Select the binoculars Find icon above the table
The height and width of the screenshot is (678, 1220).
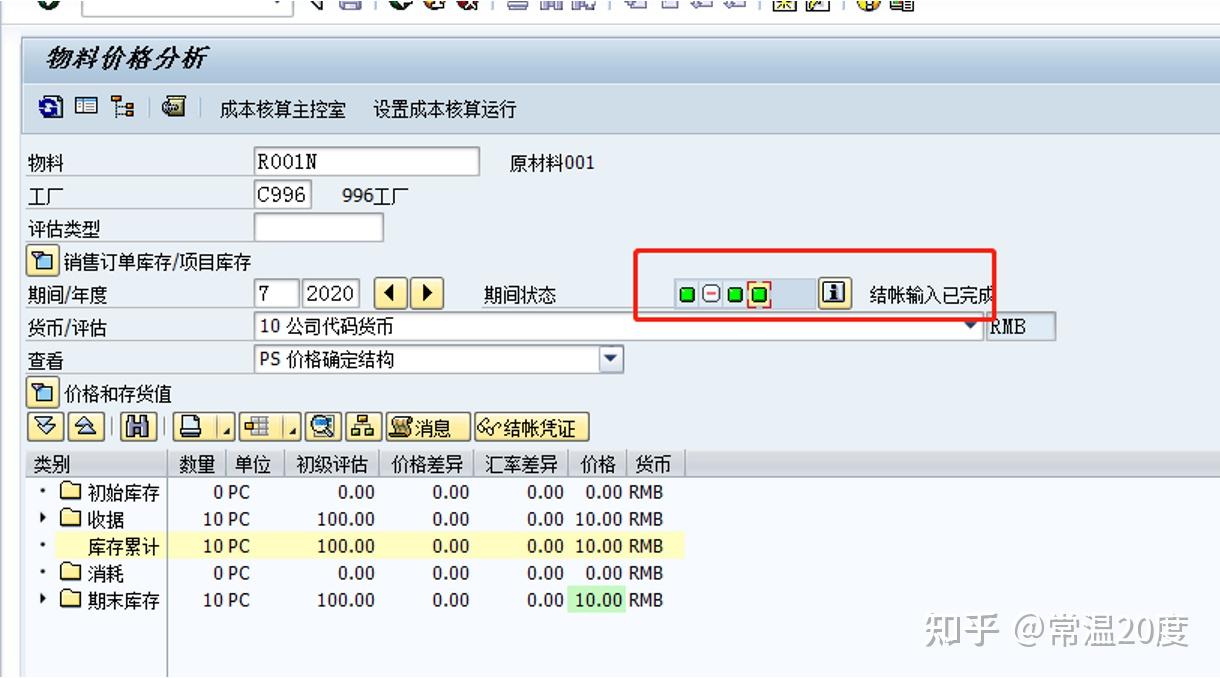coord(138,426)
